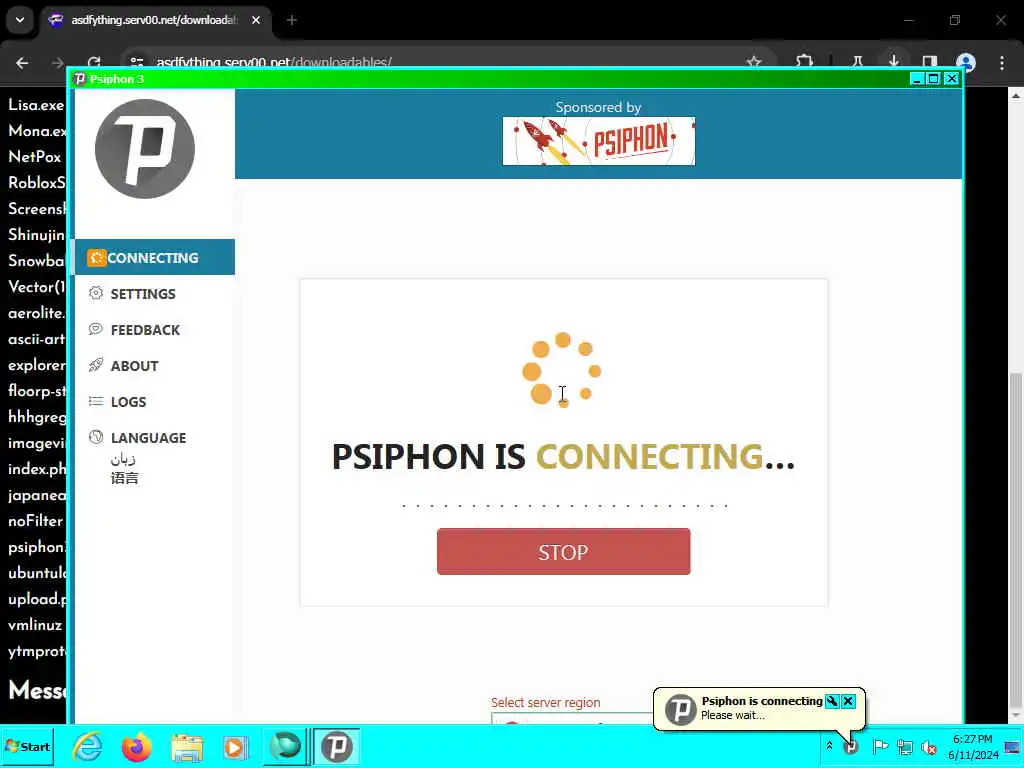The image size is (1024, 768).
Task: Click the noFilter link in browser page
Action: click(x=36, y=521)
